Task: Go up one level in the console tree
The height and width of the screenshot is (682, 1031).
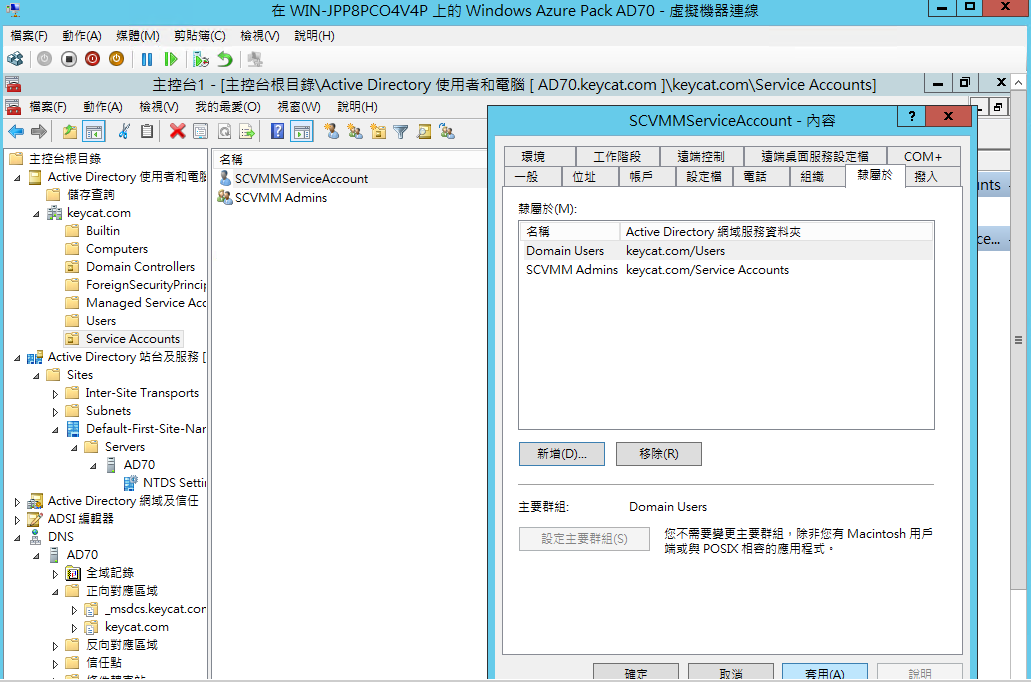Action: tap(70, 132)
